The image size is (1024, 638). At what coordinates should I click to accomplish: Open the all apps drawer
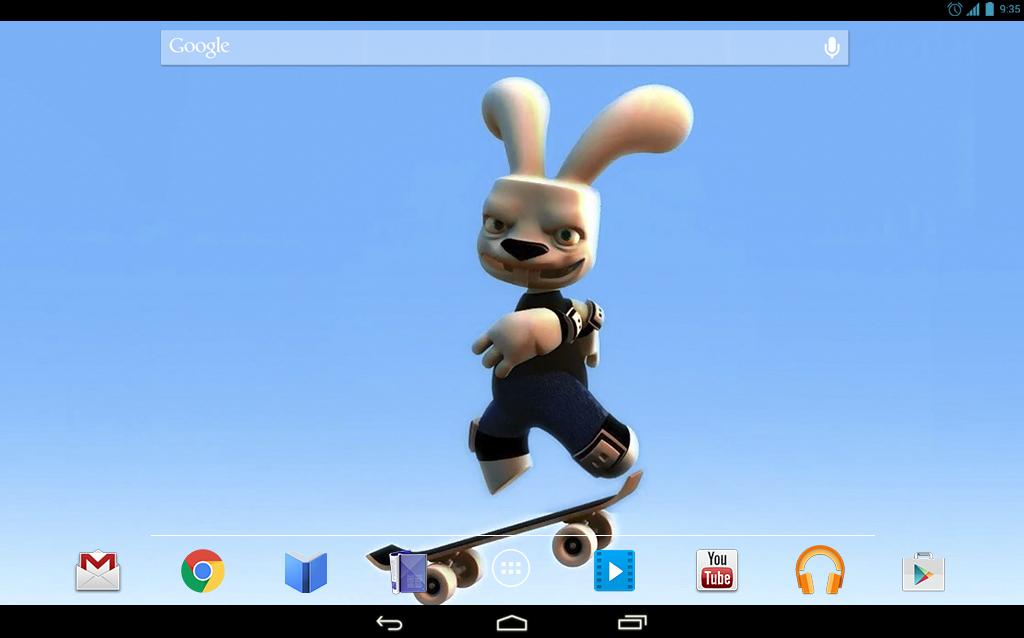511,569
